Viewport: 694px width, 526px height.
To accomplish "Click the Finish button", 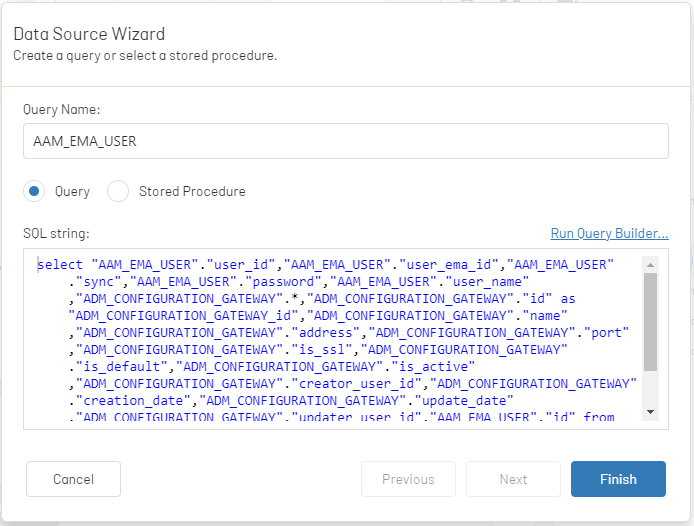I will coord(618,479).
